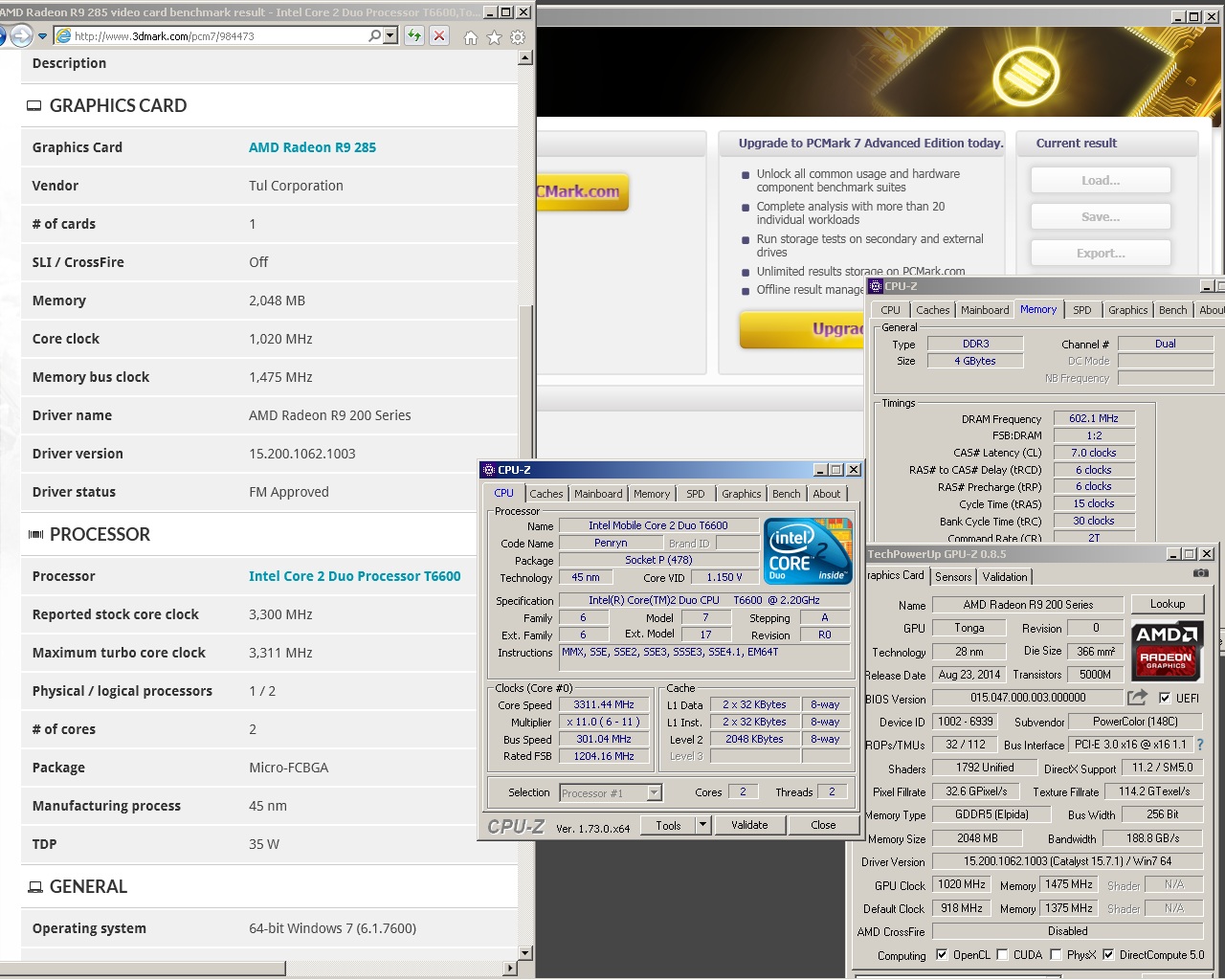
Task: Click the browser horizontal scrollbar thumb
Action: coord(143,969)
